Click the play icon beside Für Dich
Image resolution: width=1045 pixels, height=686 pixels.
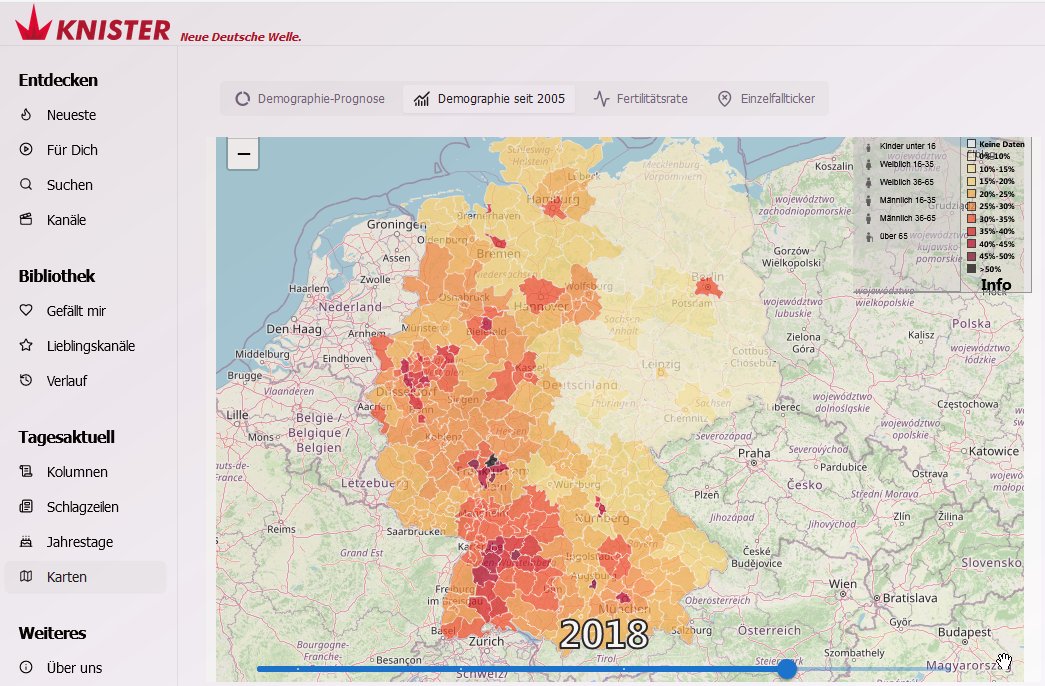pyautogui.click(x=26, y=149)
